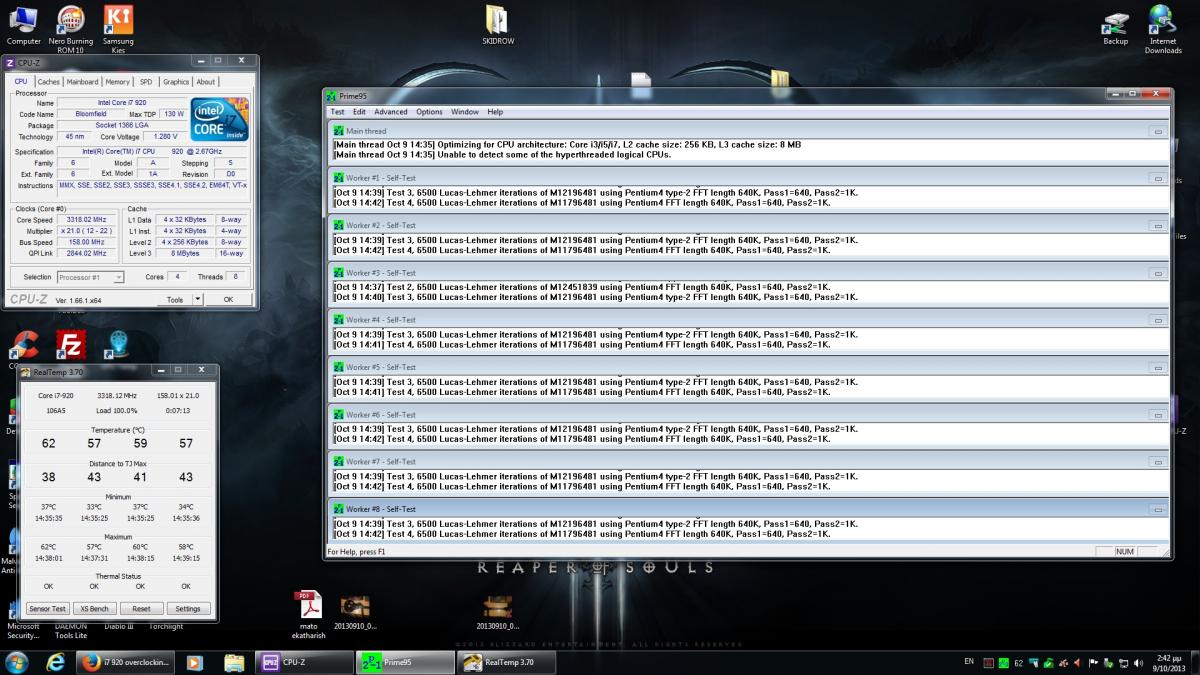Click the Reset button in RealTemp

tap(141, 608)
